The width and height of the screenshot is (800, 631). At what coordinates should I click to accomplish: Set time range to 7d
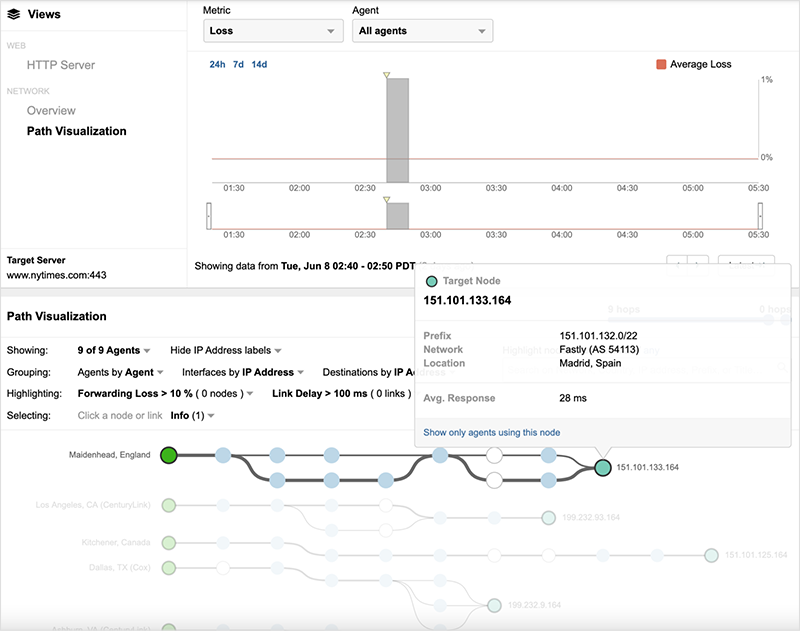point(238,64)
